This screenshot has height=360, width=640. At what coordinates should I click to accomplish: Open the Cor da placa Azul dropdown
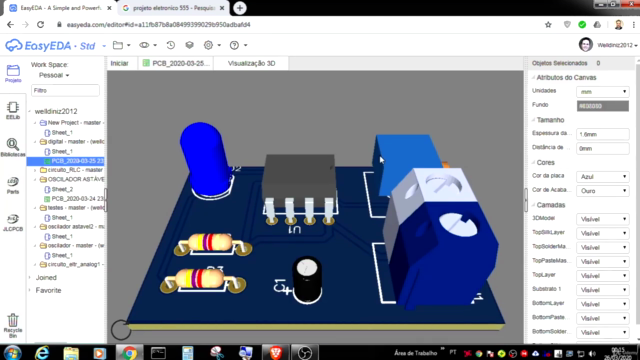tap(602, 177)
